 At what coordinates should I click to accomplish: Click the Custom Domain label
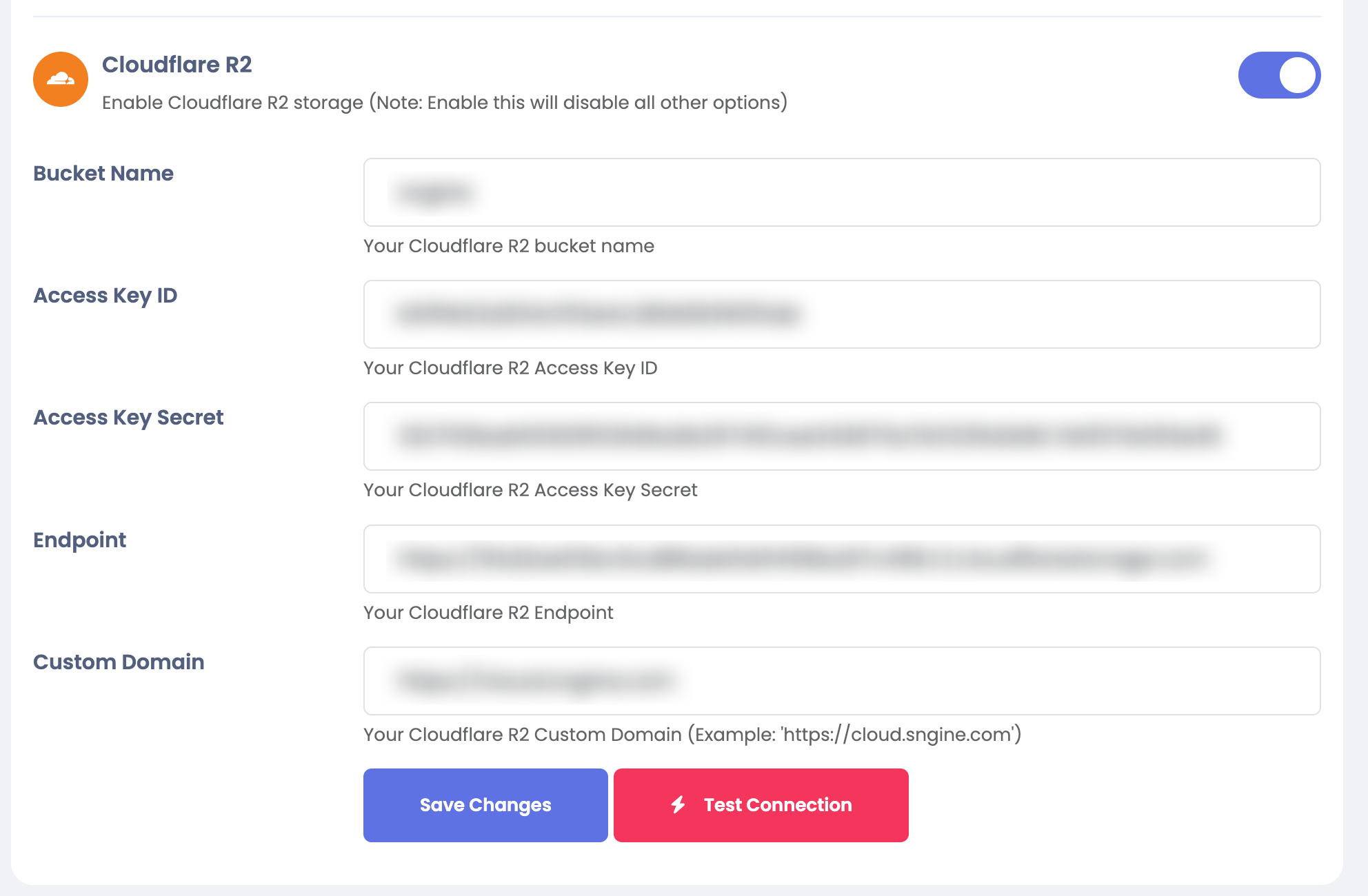coord(119,662)
